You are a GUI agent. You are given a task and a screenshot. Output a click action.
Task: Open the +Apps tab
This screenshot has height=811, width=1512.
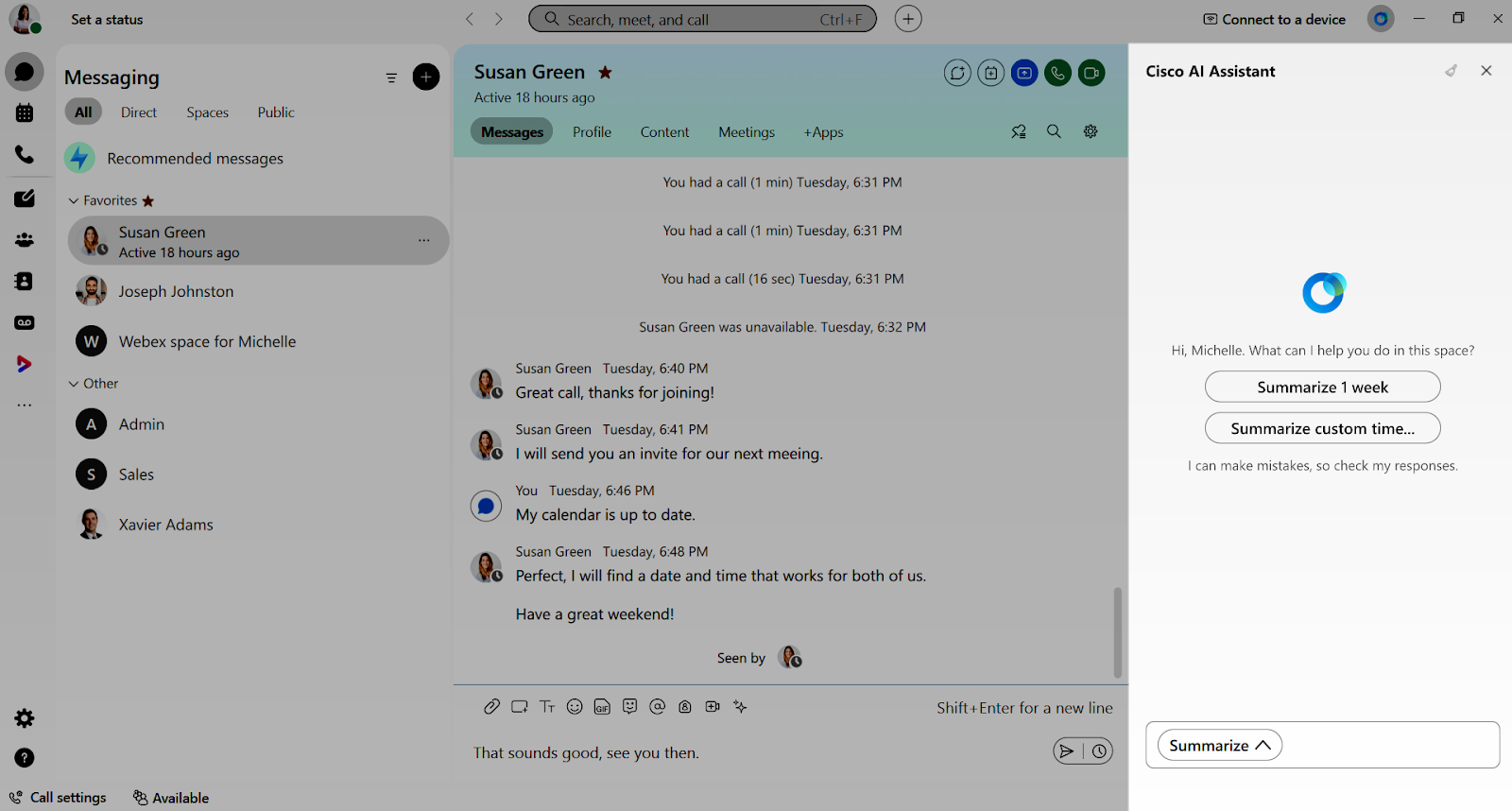[x=823, y=132]
